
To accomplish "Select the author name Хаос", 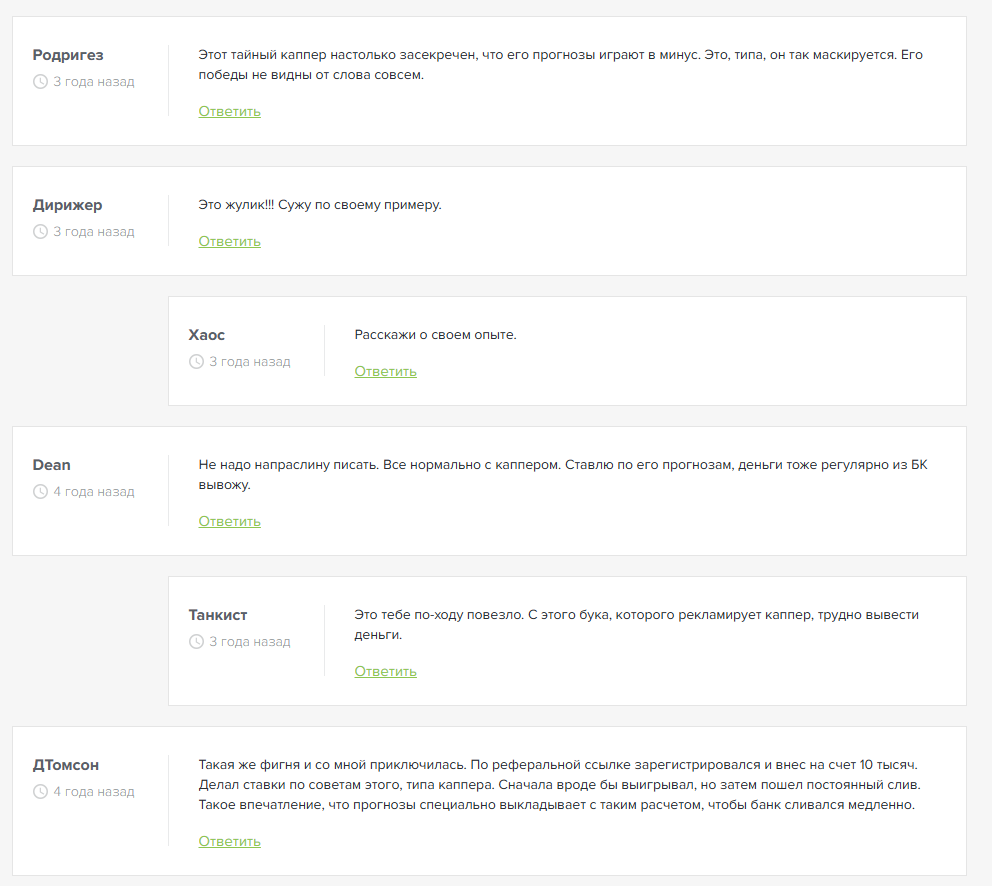I will coord(207,335).
